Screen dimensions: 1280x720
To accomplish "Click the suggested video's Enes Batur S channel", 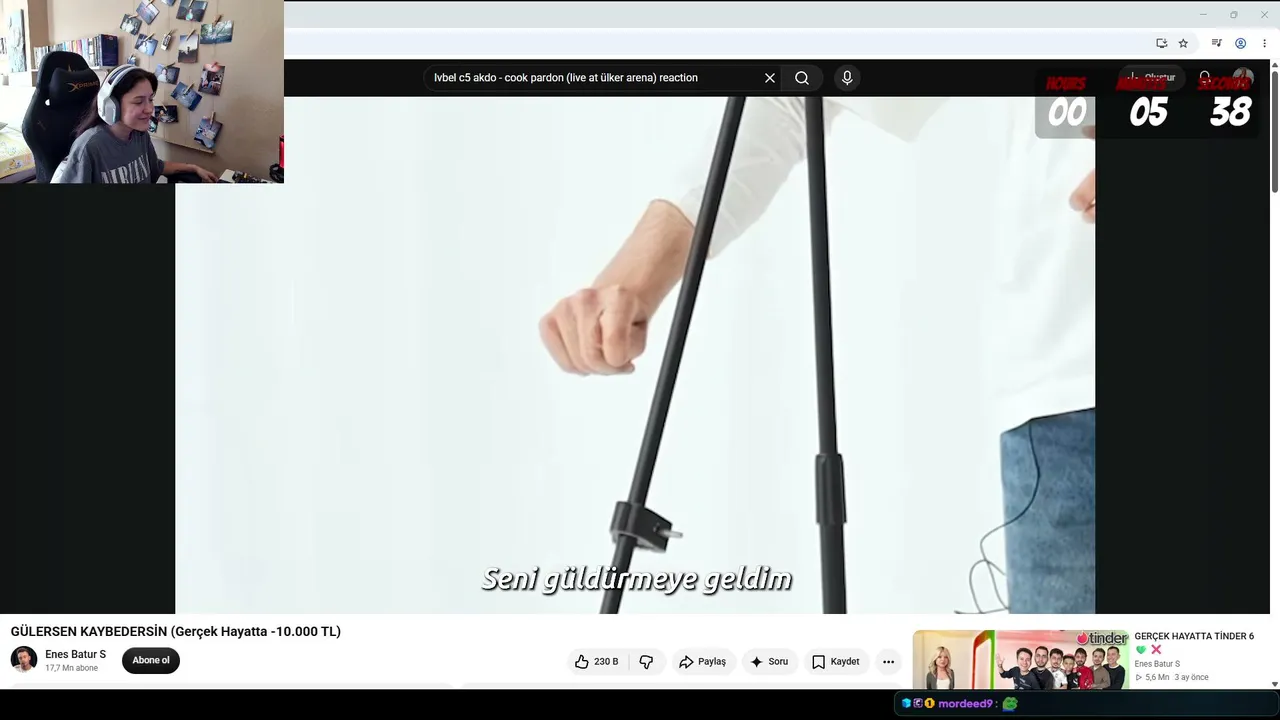I will pos(1157,664).
